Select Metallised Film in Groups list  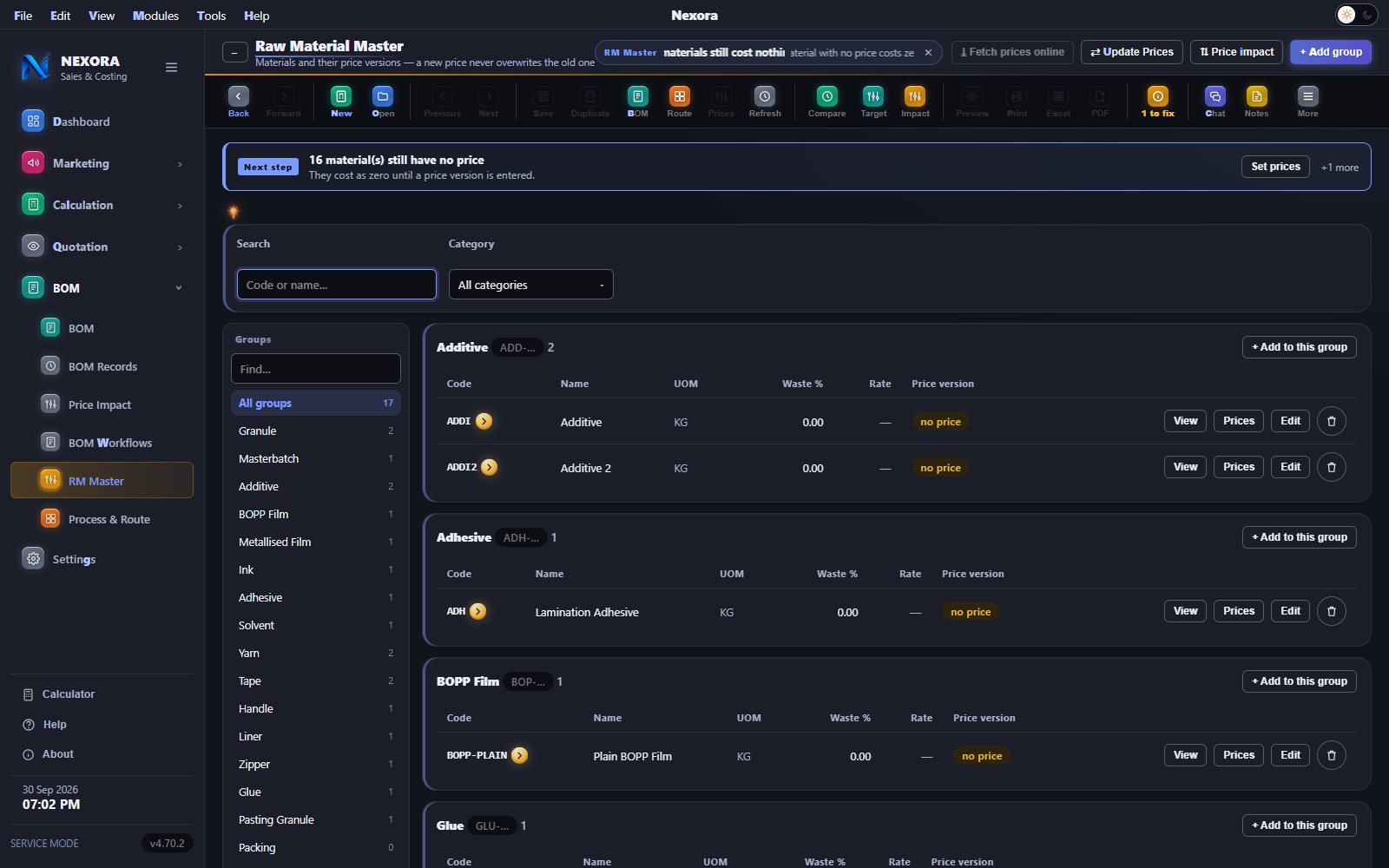316,542
